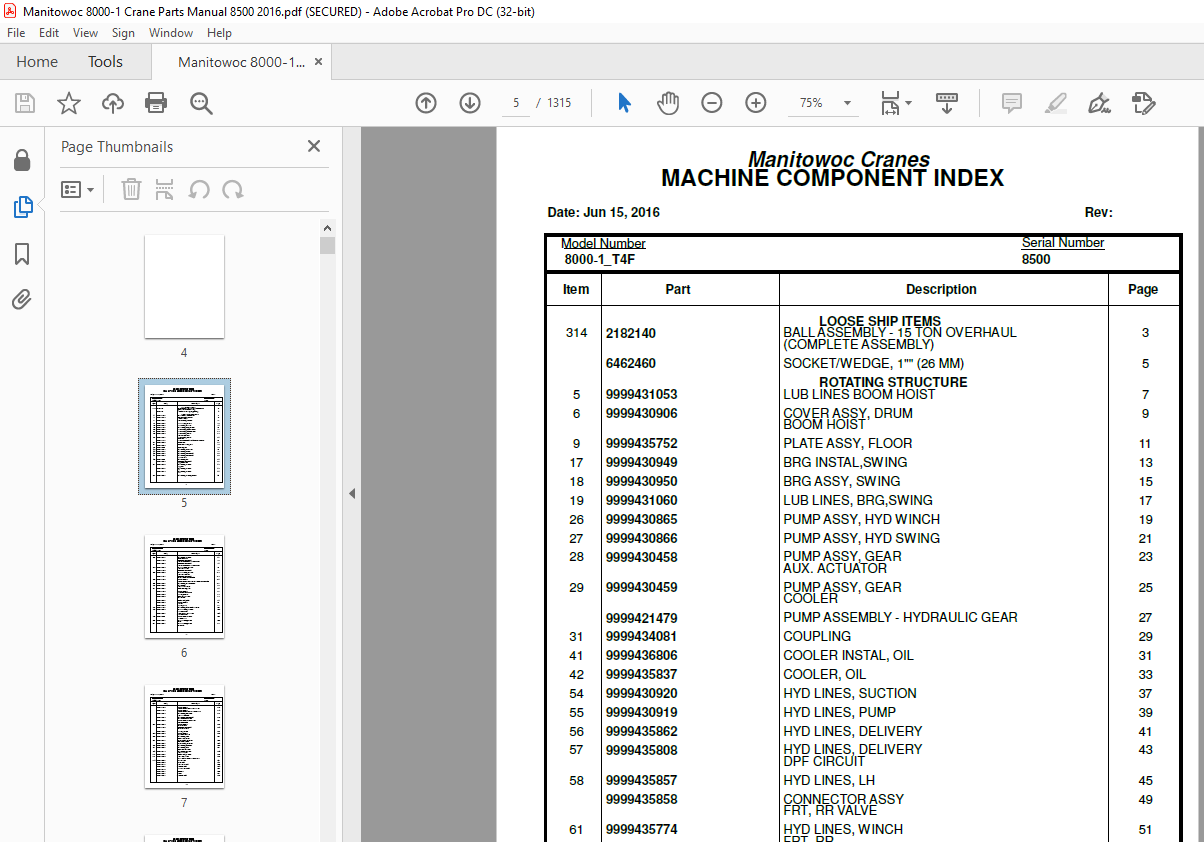
Task: Click the Model Number heading
Action: (x=603, y=243)
